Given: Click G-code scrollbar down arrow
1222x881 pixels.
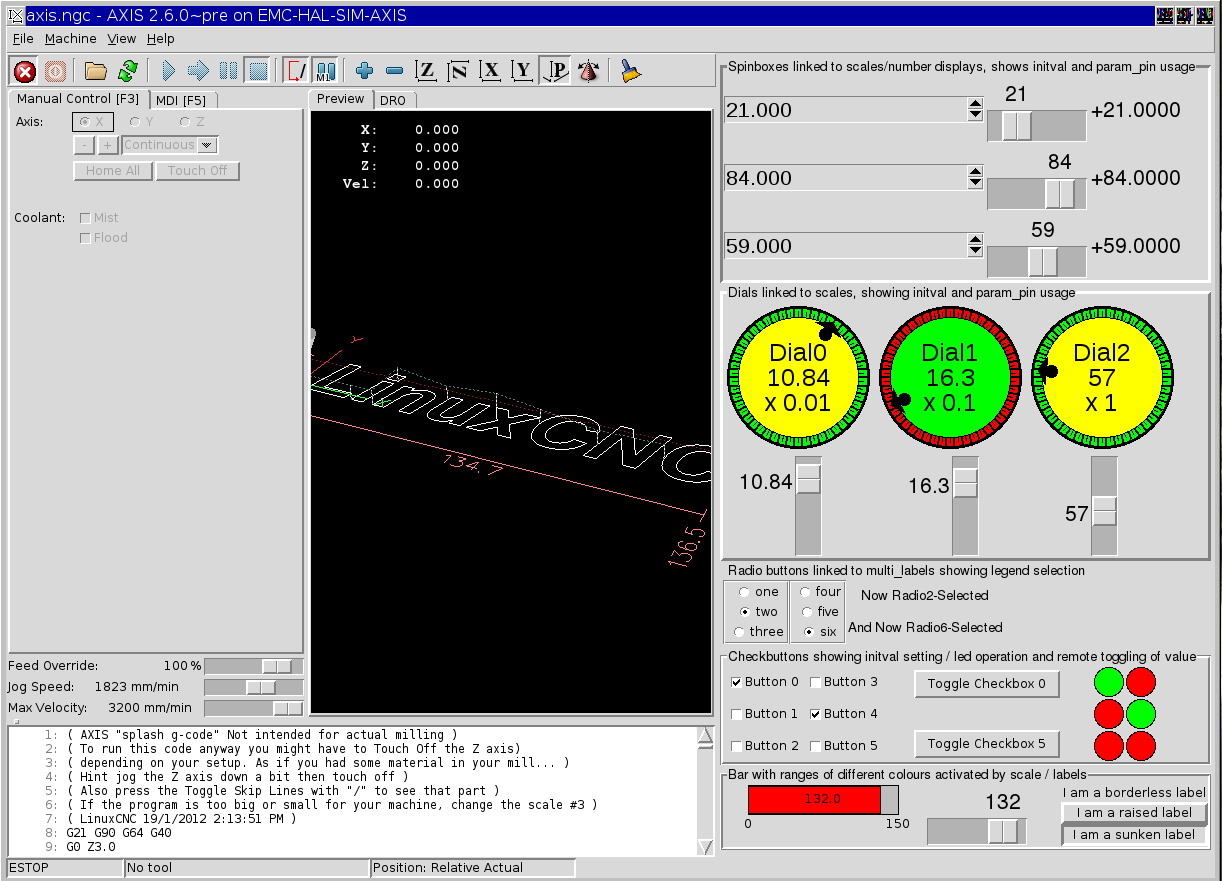Looking at the screenshot, I should point(705,847).
